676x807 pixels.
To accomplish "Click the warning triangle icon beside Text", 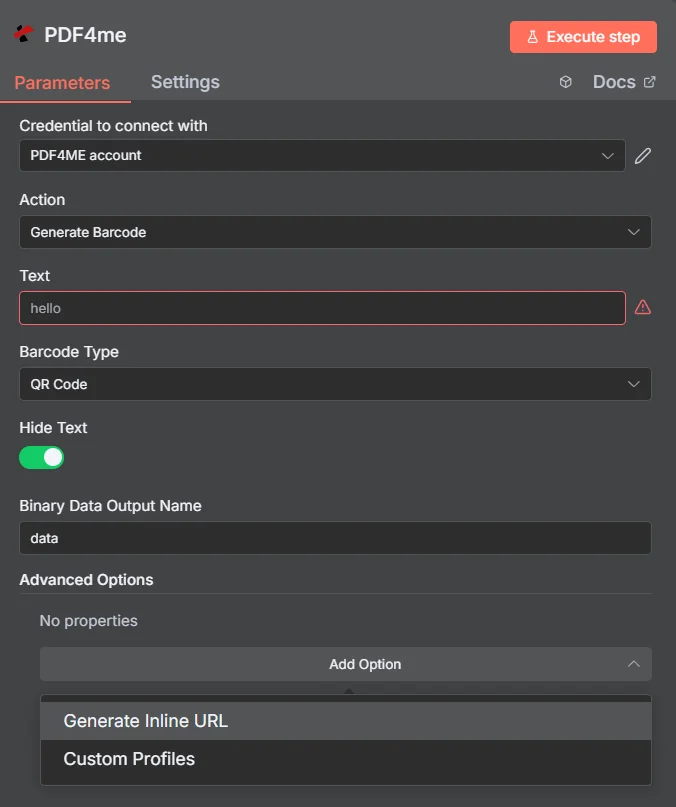I will pyautogui.click(x=643, y=308).
